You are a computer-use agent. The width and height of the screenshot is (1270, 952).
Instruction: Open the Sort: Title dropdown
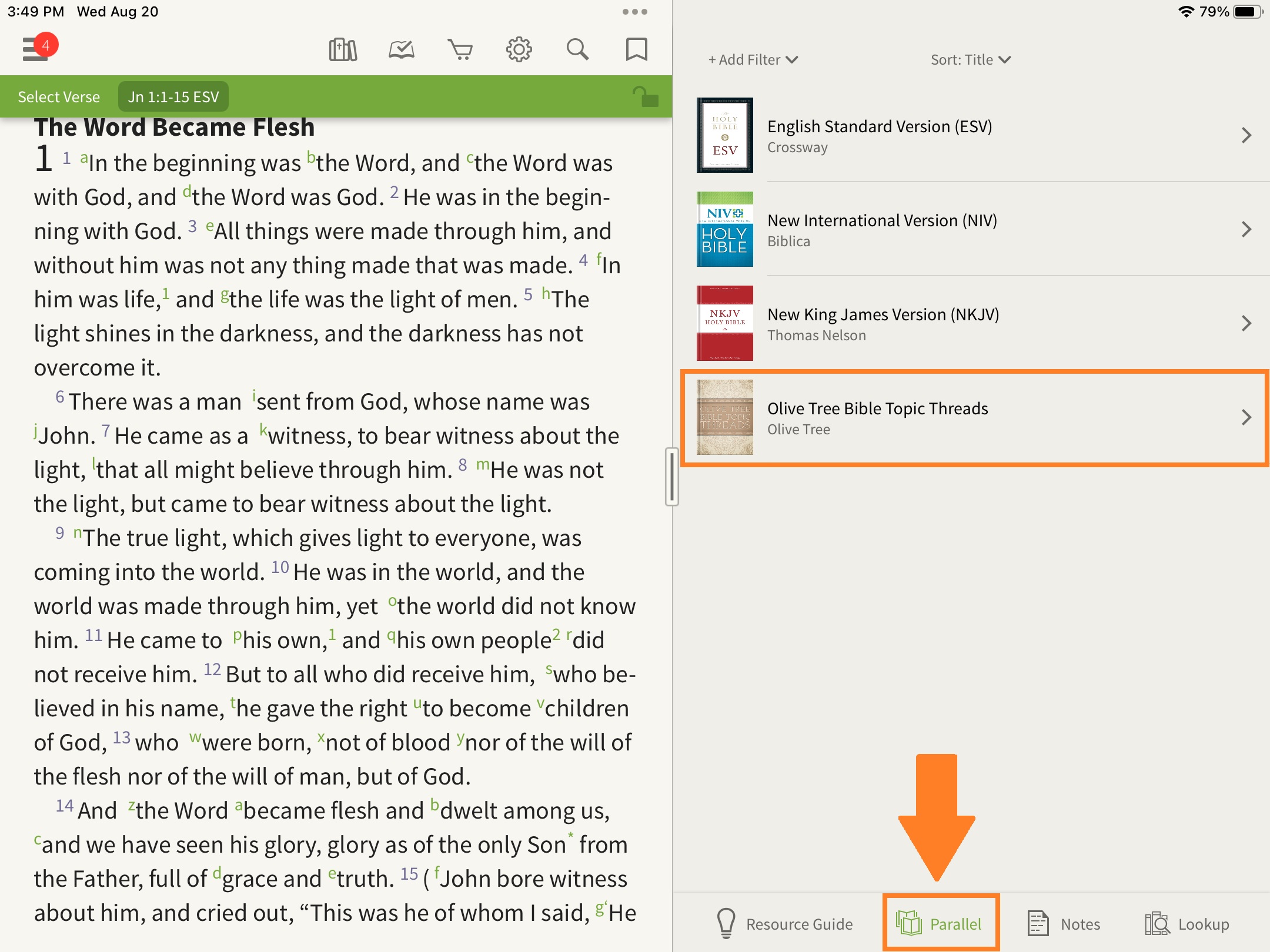tap(970, 59)
